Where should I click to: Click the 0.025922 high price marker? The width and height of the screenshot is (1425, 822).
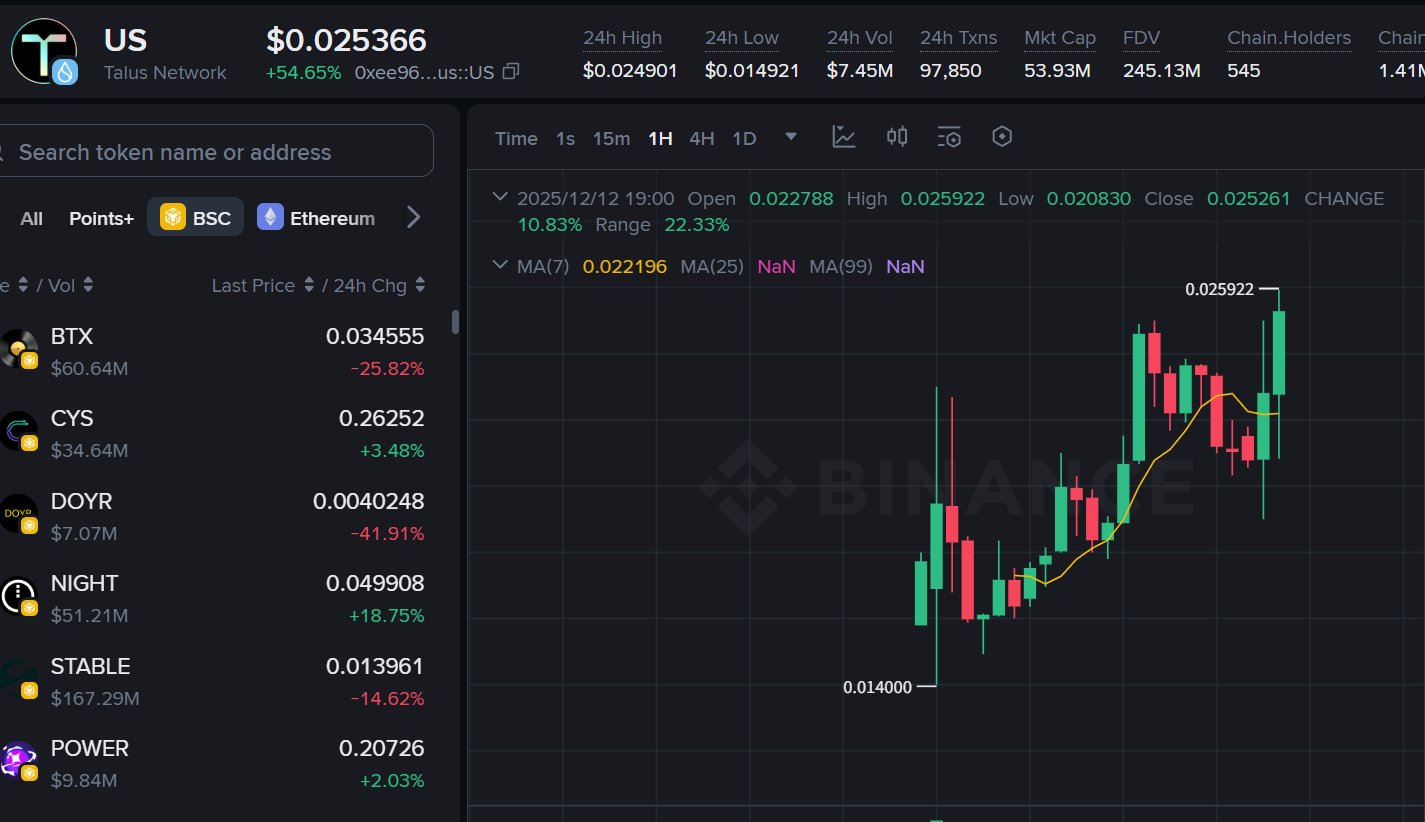pyautogui.click(x=1220, y=289)
